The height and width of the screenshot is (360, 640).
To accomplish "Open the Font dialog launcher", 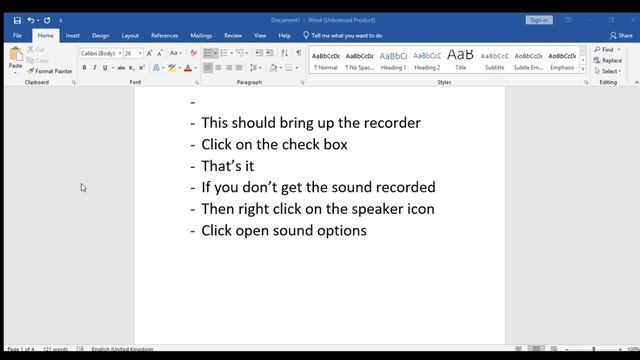I will coord(197,82).
